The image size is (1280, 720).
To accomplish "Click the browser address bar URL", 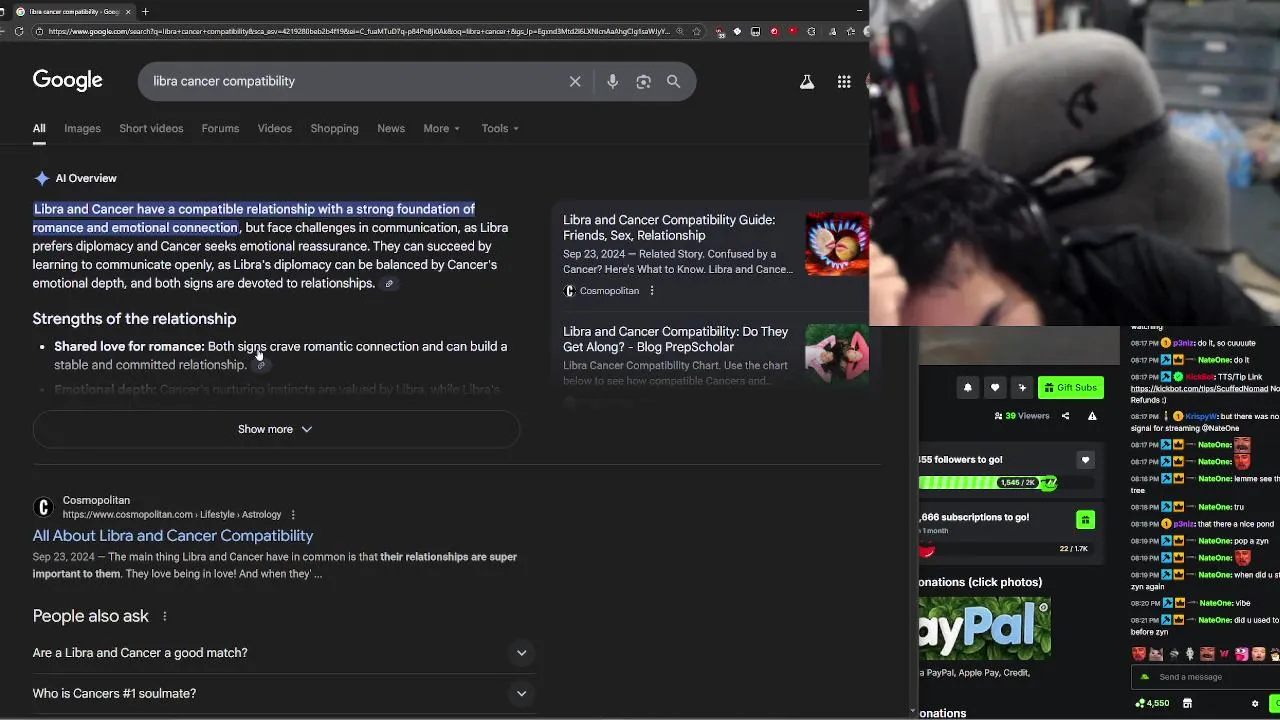I will (358, 31).
